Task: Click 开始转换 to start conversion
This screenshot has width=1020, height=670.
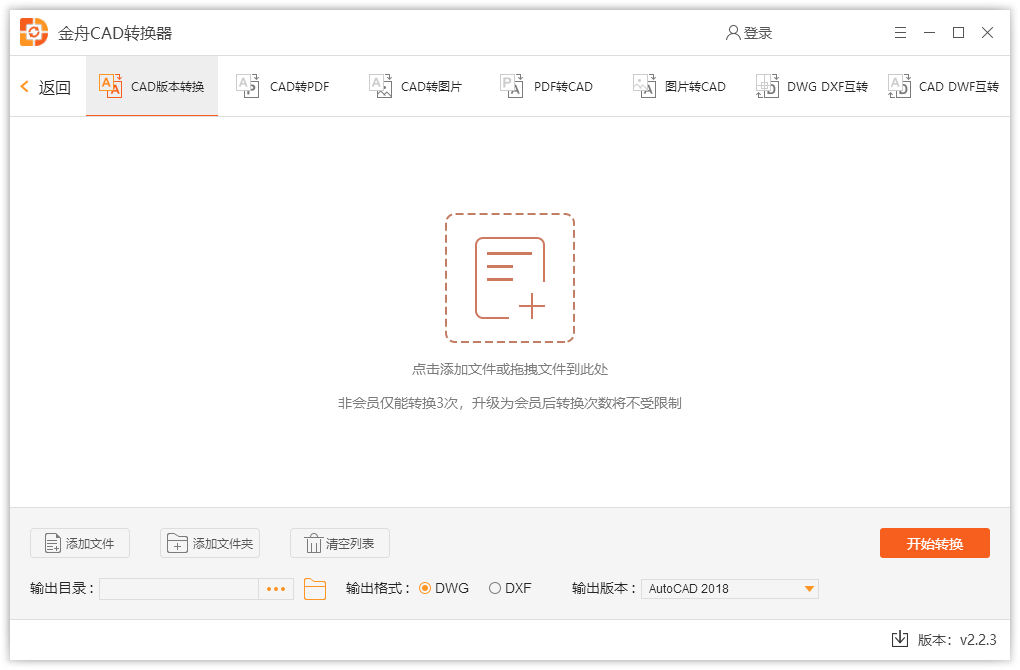Action: click(x=934, y=543)
